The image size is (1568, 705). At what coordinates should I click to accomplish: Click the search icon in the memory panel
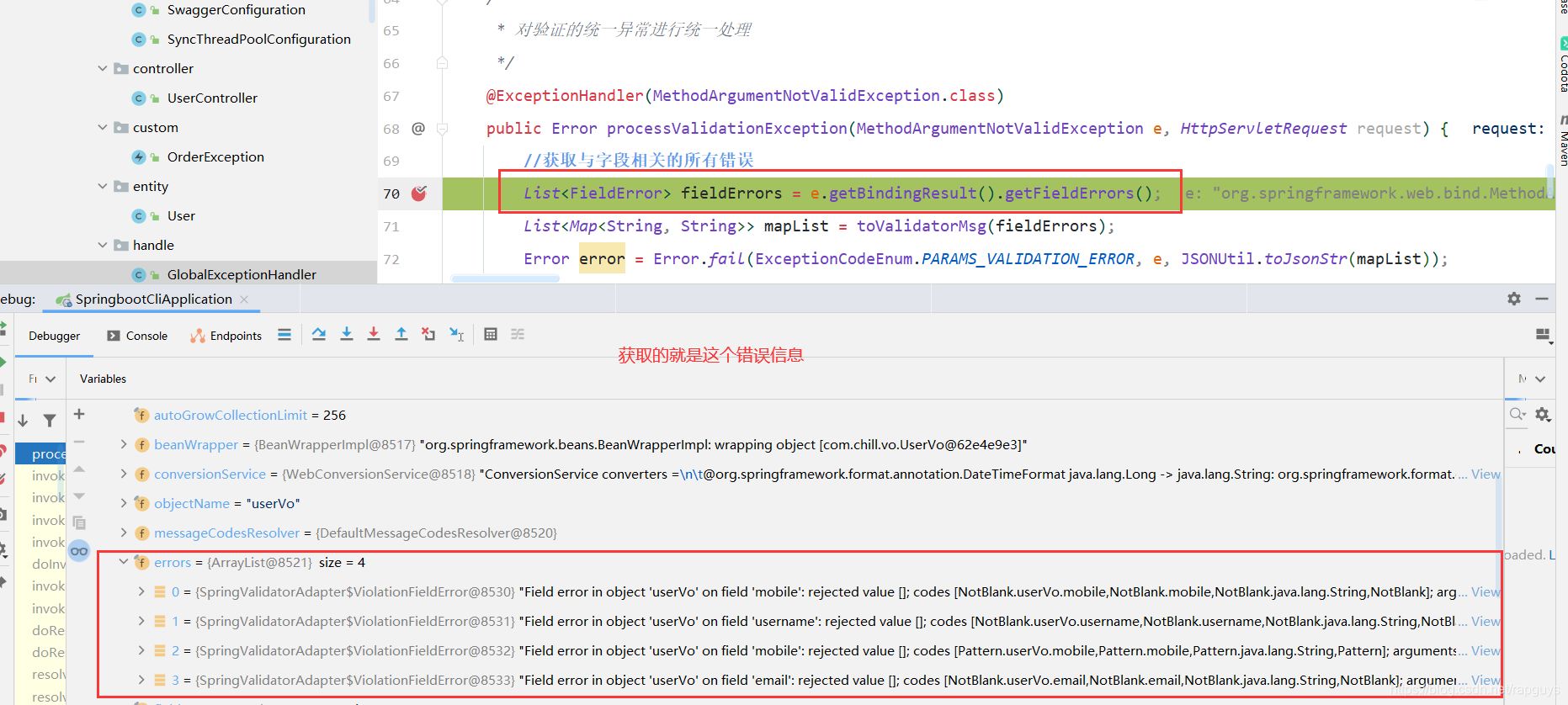1518,414
